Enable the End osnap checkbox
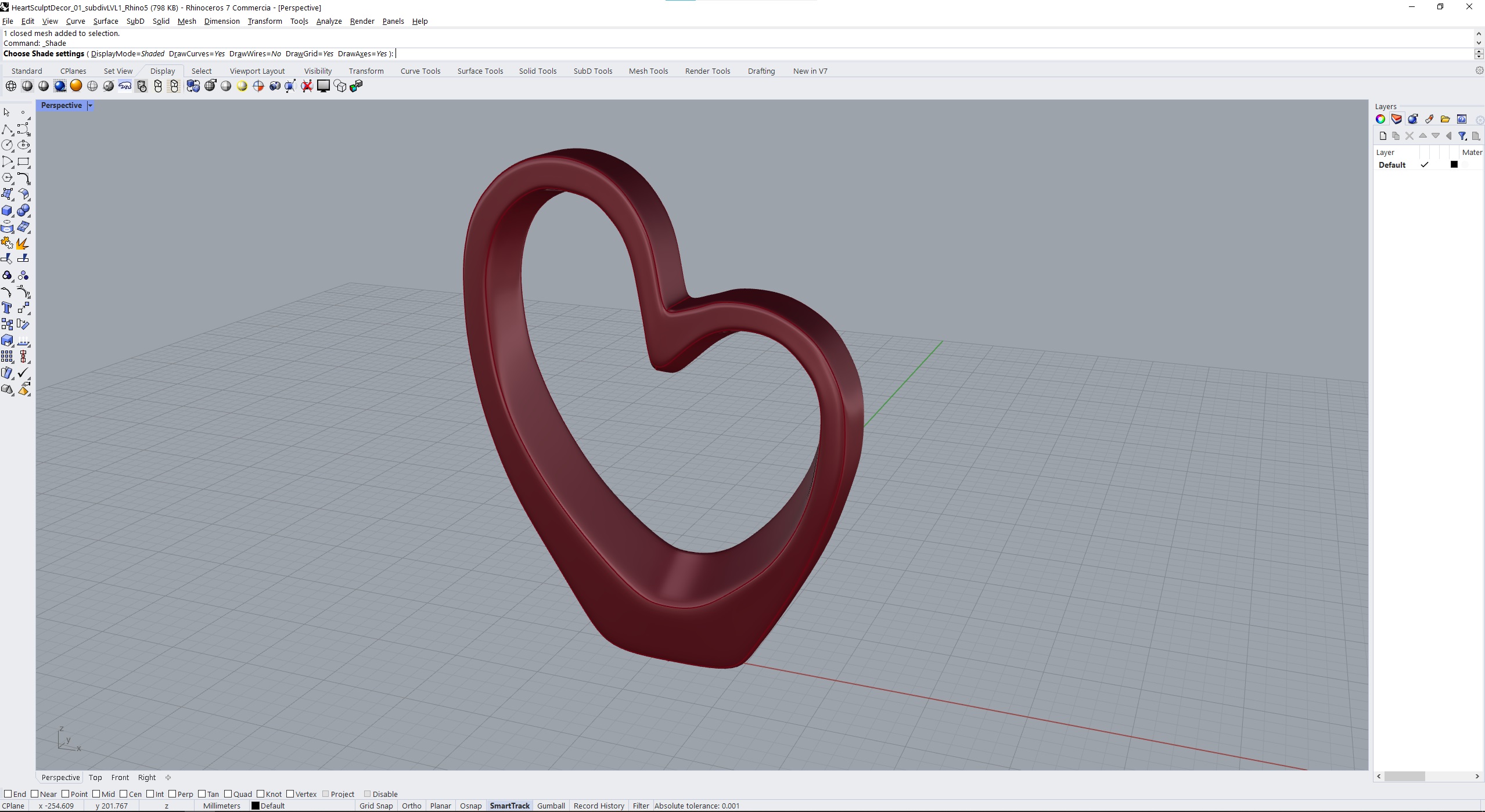 pos(8,794)
